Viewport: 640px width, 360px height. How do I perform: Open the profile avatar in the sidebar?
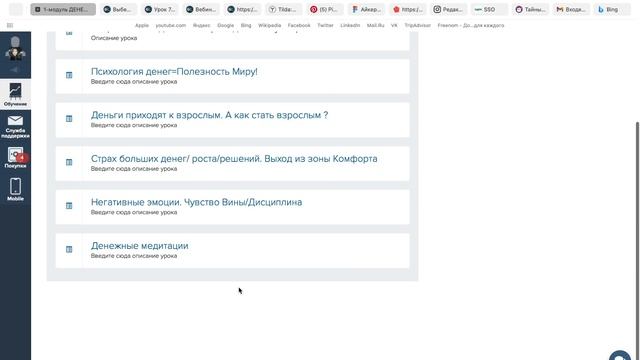point(15,48)
